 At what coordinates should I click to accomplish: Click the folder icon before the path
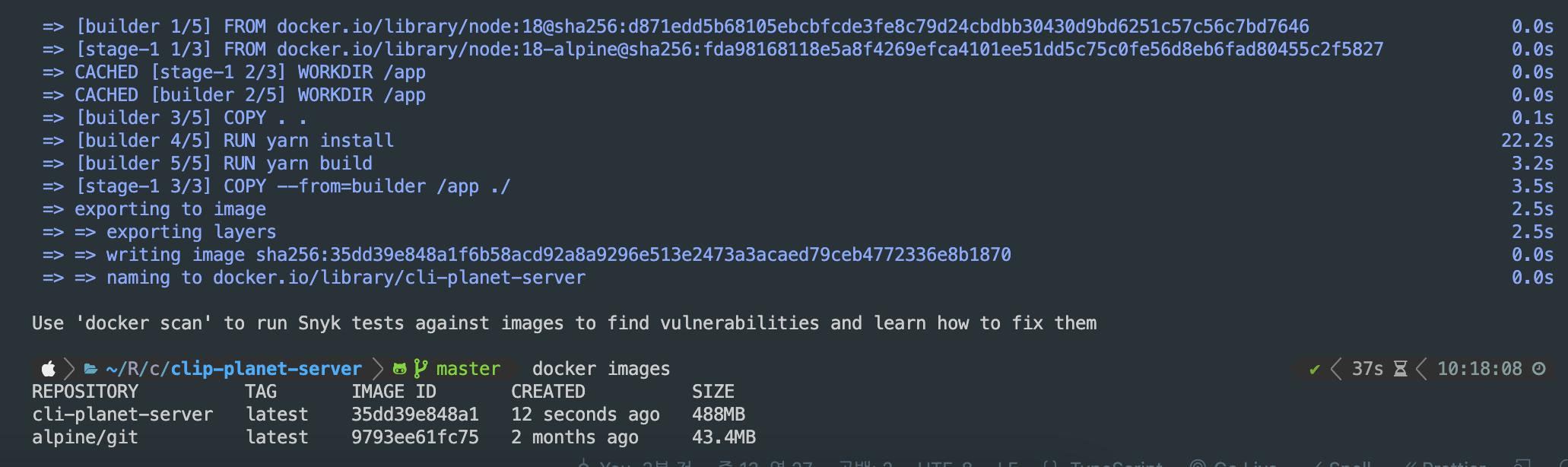90,369
